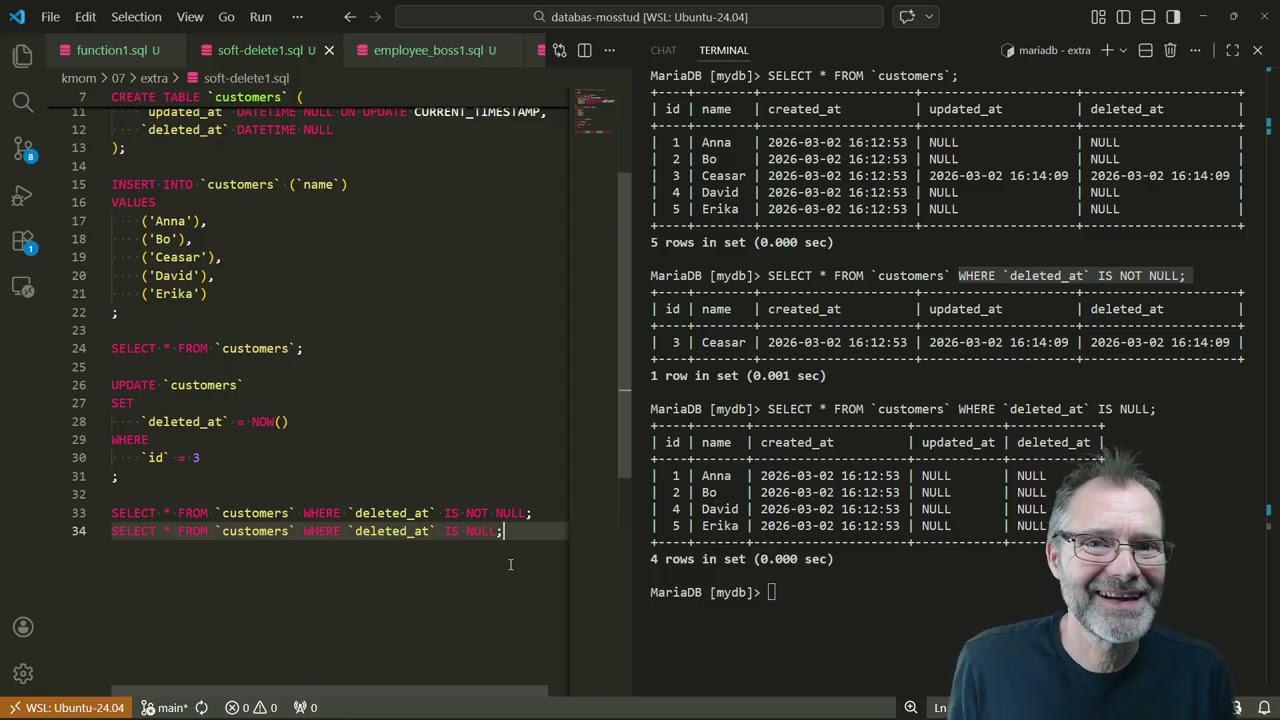Open the Search view in activity bar

click(23, 102)
